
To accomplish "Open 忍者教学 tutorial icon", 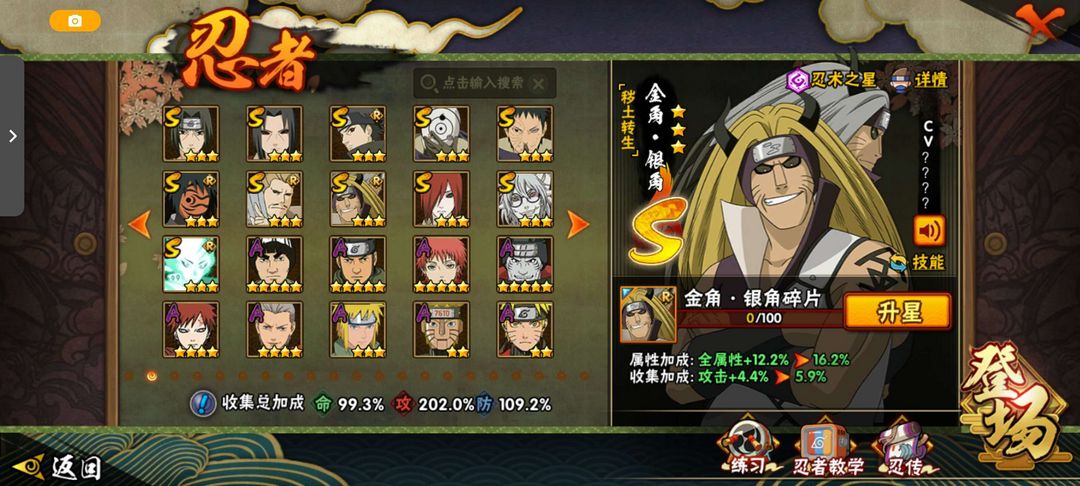I will point(828,450).
